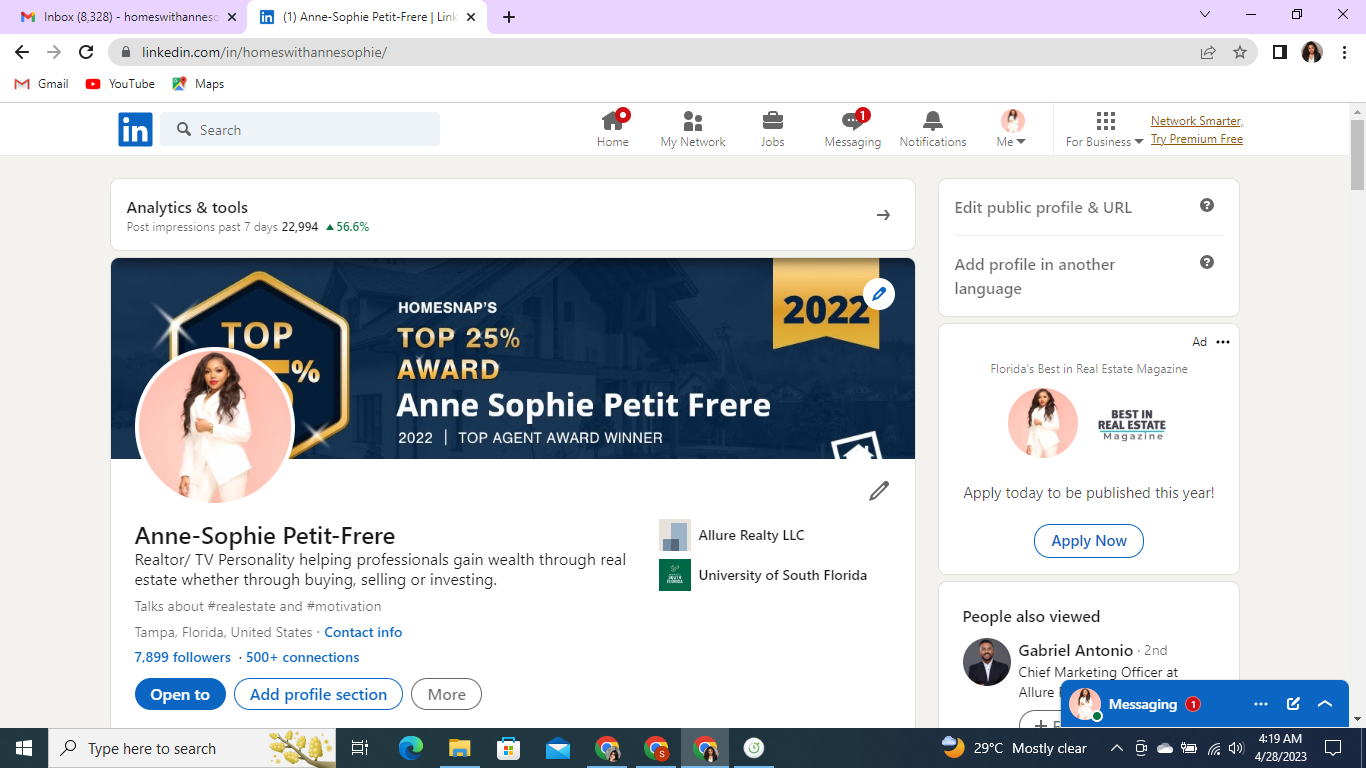Open the taskbar weather widget

point(1014,748)
